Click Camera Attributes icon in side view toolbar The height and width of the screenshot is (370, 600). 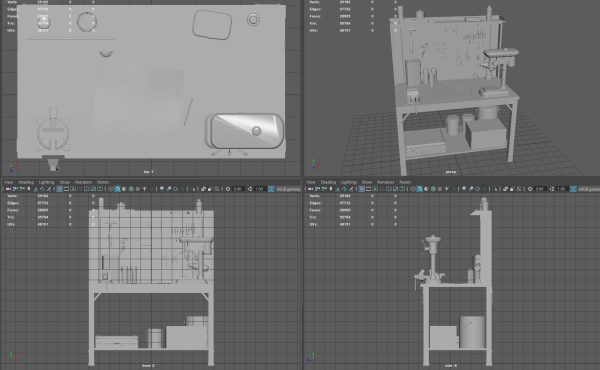pyautogui.click(x=323, y=189)
